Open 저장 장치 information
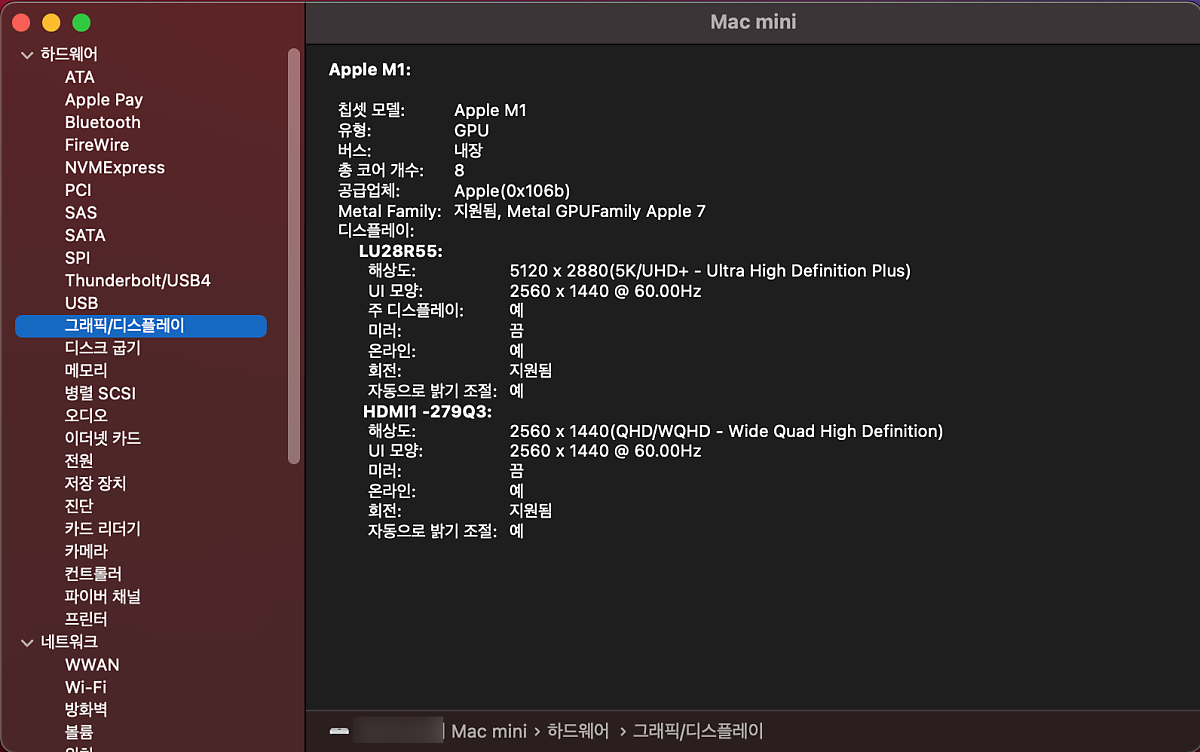 click(x=96, y=484)
